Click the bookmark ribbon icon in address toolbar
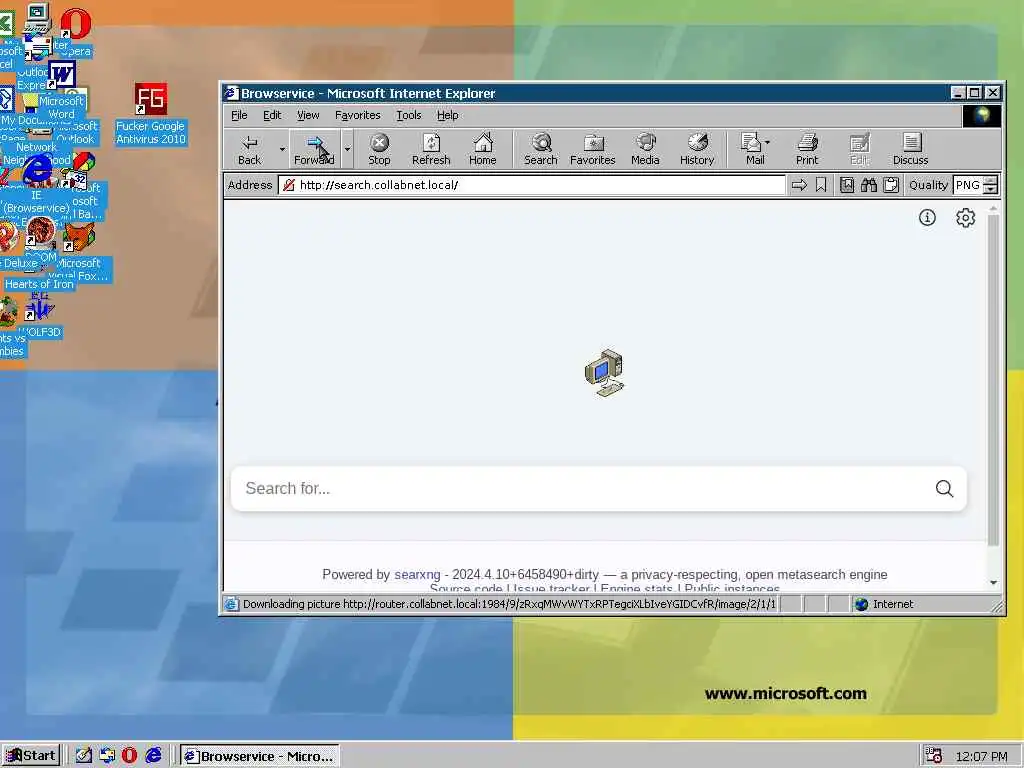 point(821,185)
